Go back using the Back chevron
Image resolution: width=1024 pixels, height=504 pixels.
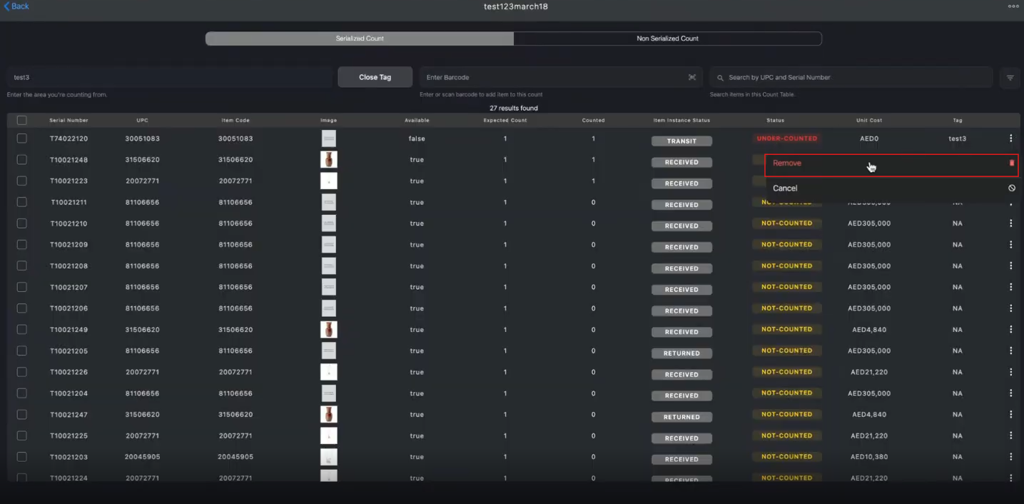7,6
